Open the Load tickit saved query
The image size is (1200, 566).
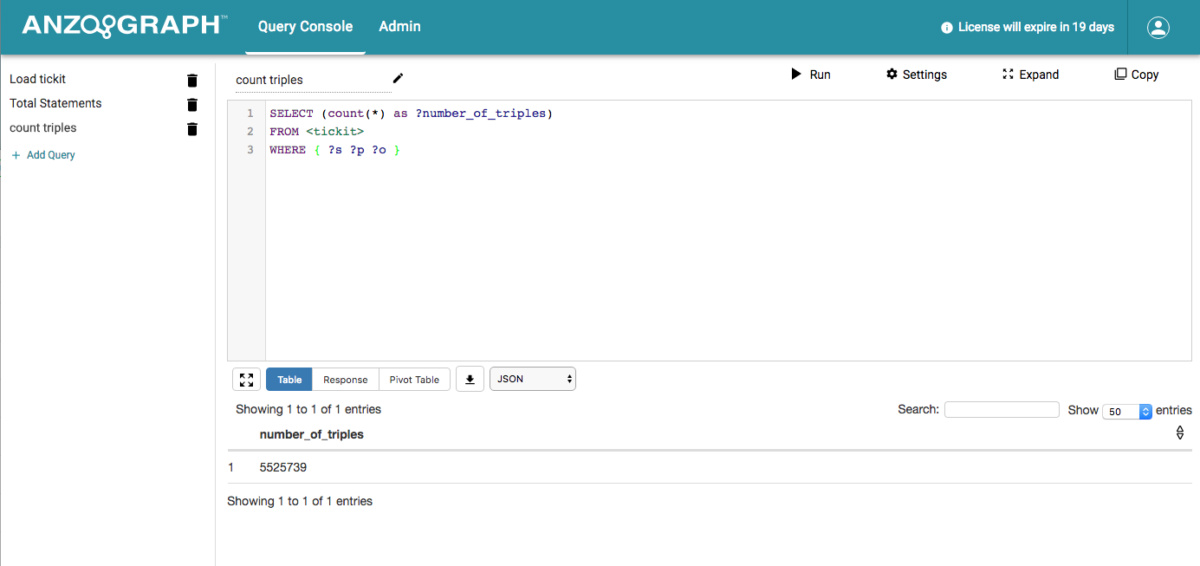(38, 79)
